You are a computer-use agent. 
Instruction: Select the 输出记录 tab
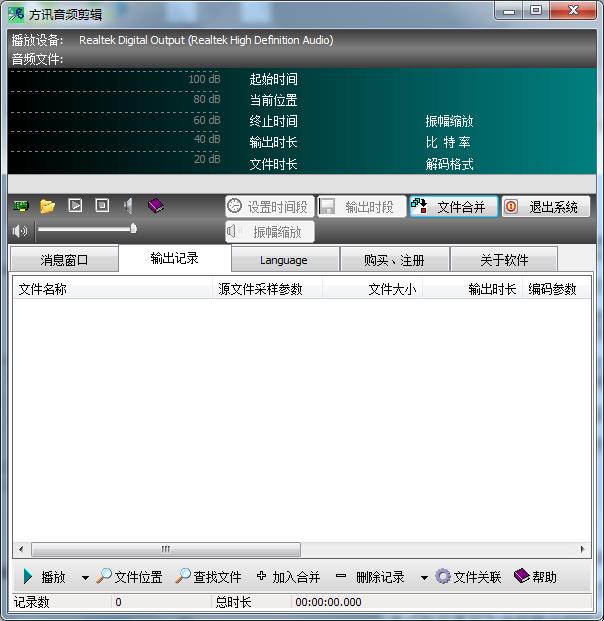coord(175,258)
